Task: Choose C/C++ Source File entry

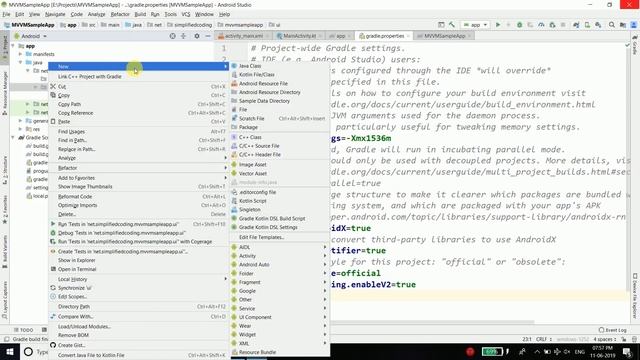Action: pyautogui.click(x=280, y=146)
